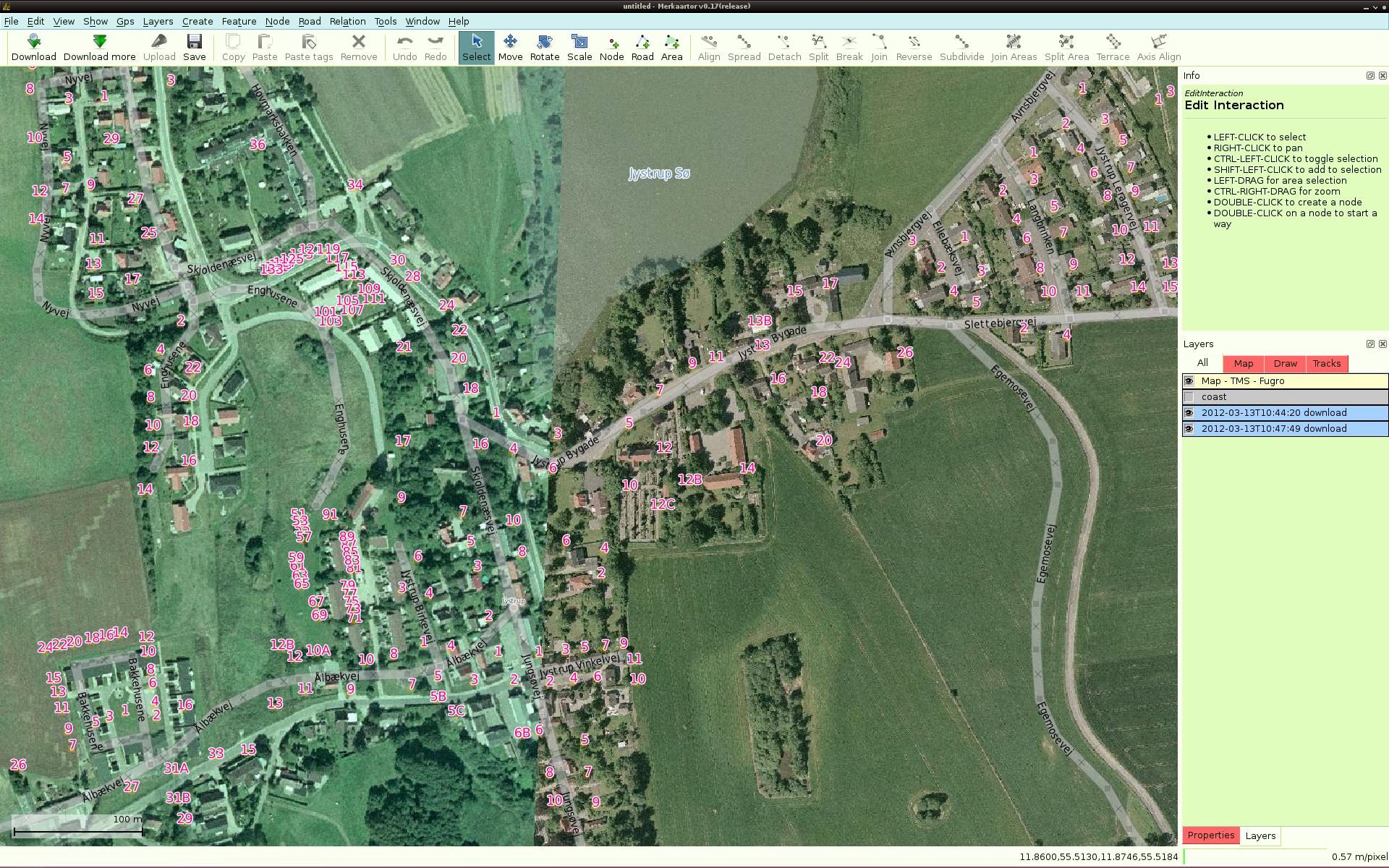Hide the 10:44:20 download layer
Screen dimensions: 1389x868
click(x=1189, y=413)
